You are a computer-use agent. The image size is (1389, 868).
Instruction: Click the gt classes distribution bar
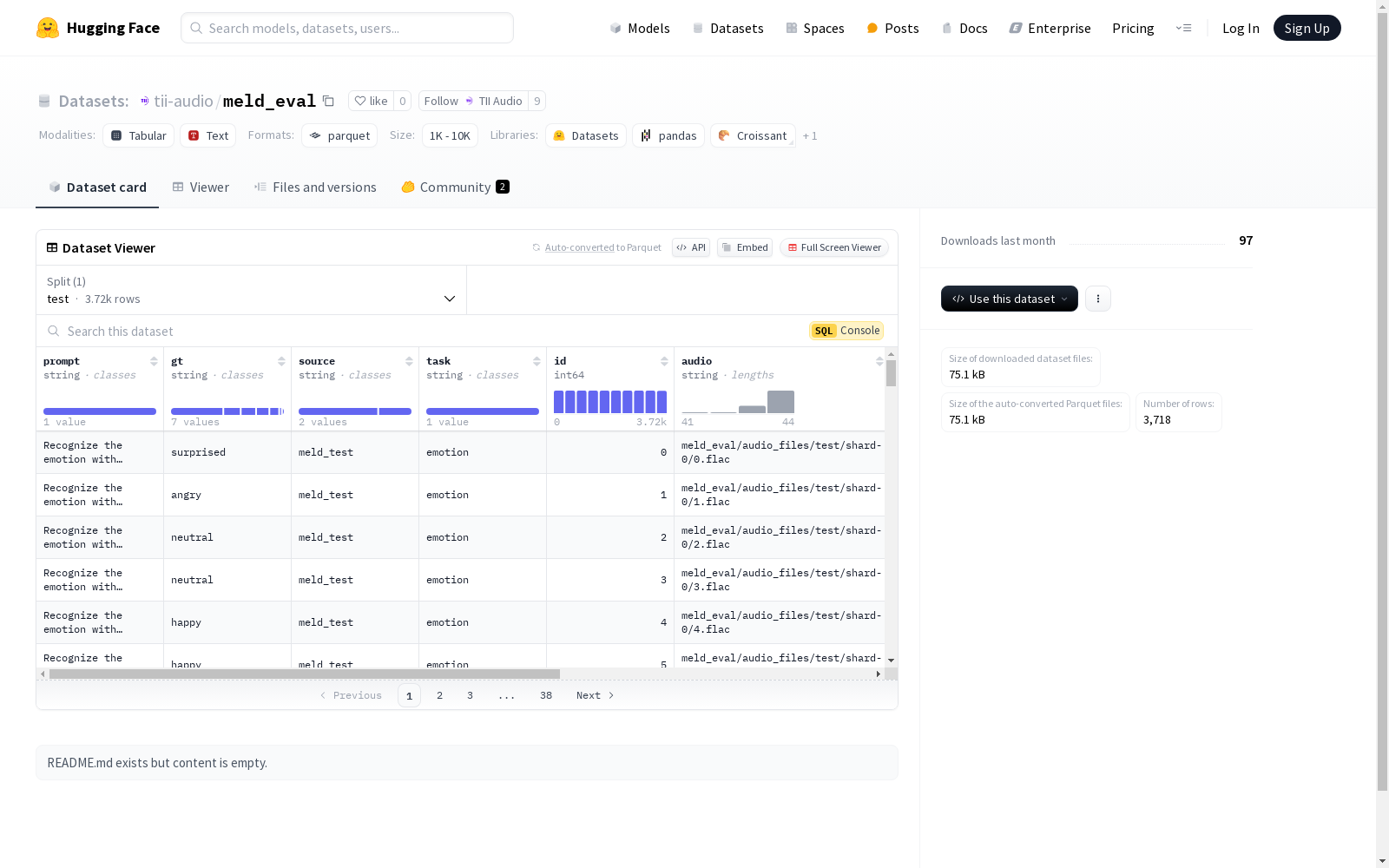point(227,411)
